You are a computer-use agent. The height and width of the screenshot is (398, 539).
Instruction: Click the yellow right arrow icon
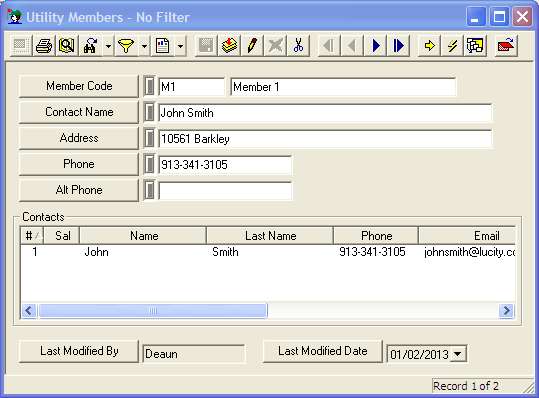429,46
